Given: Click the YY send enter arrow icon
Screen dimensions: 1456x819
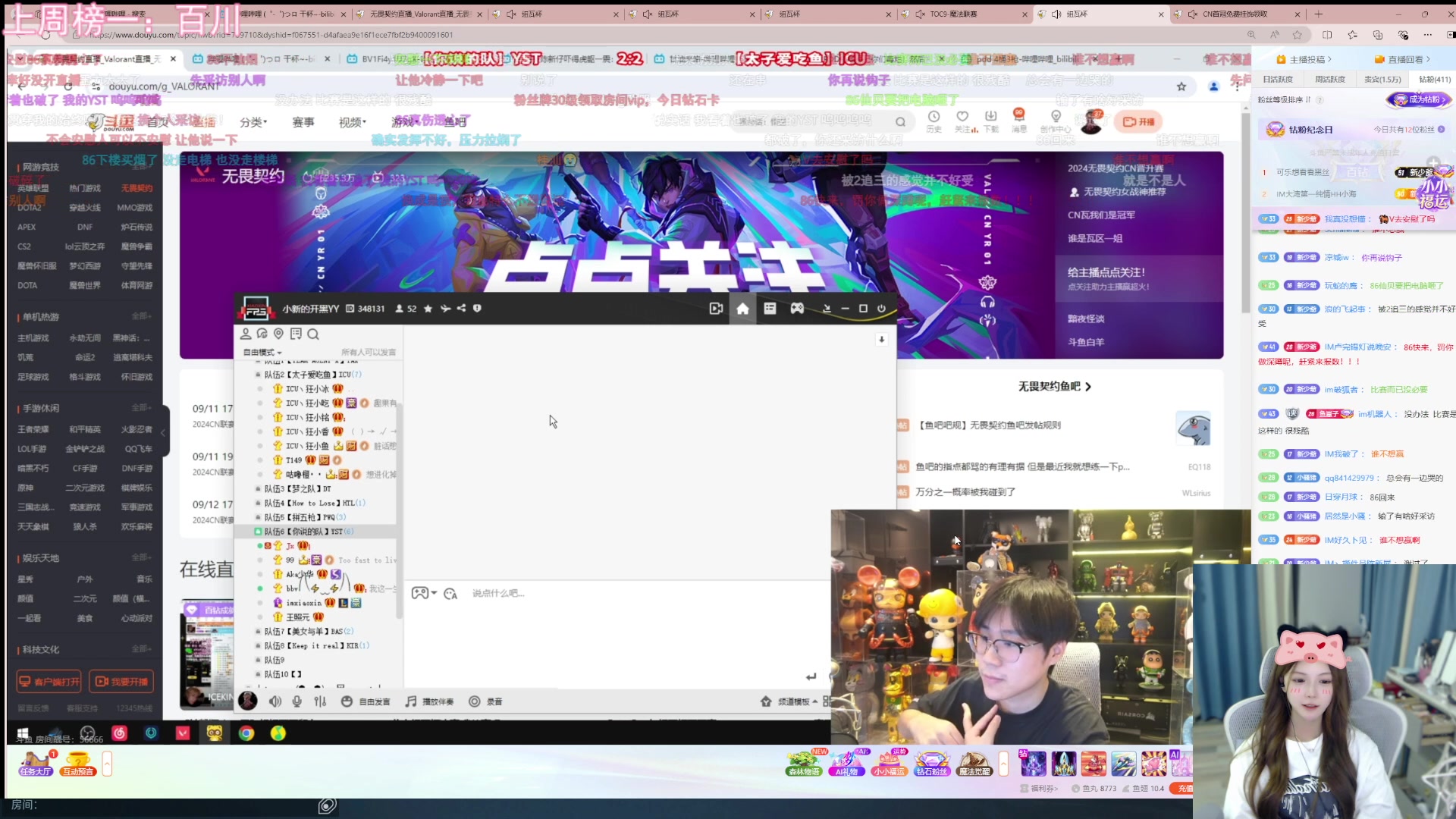Looking at the screenshot, I should pos(811,676).
